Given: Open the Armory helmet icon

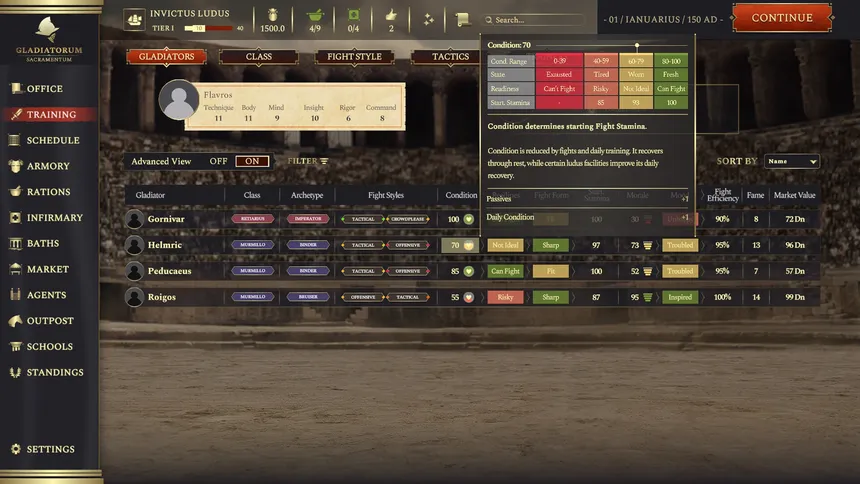Looking at the screenshot, I should pyautogui.click(x=15, y=166).
